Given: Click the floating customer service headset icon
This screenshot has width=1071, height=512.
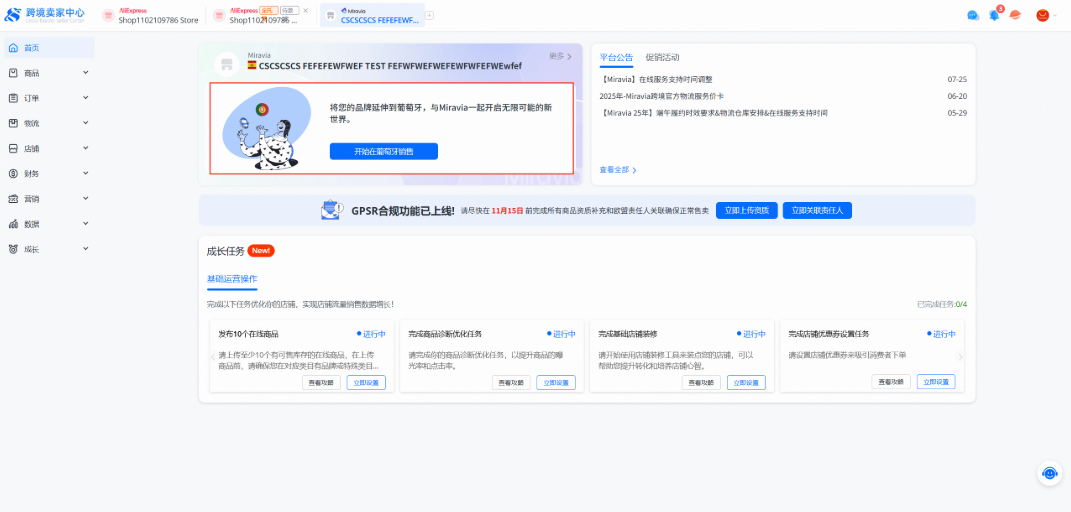Looking at the screenshot, I should pos(1049,474).
